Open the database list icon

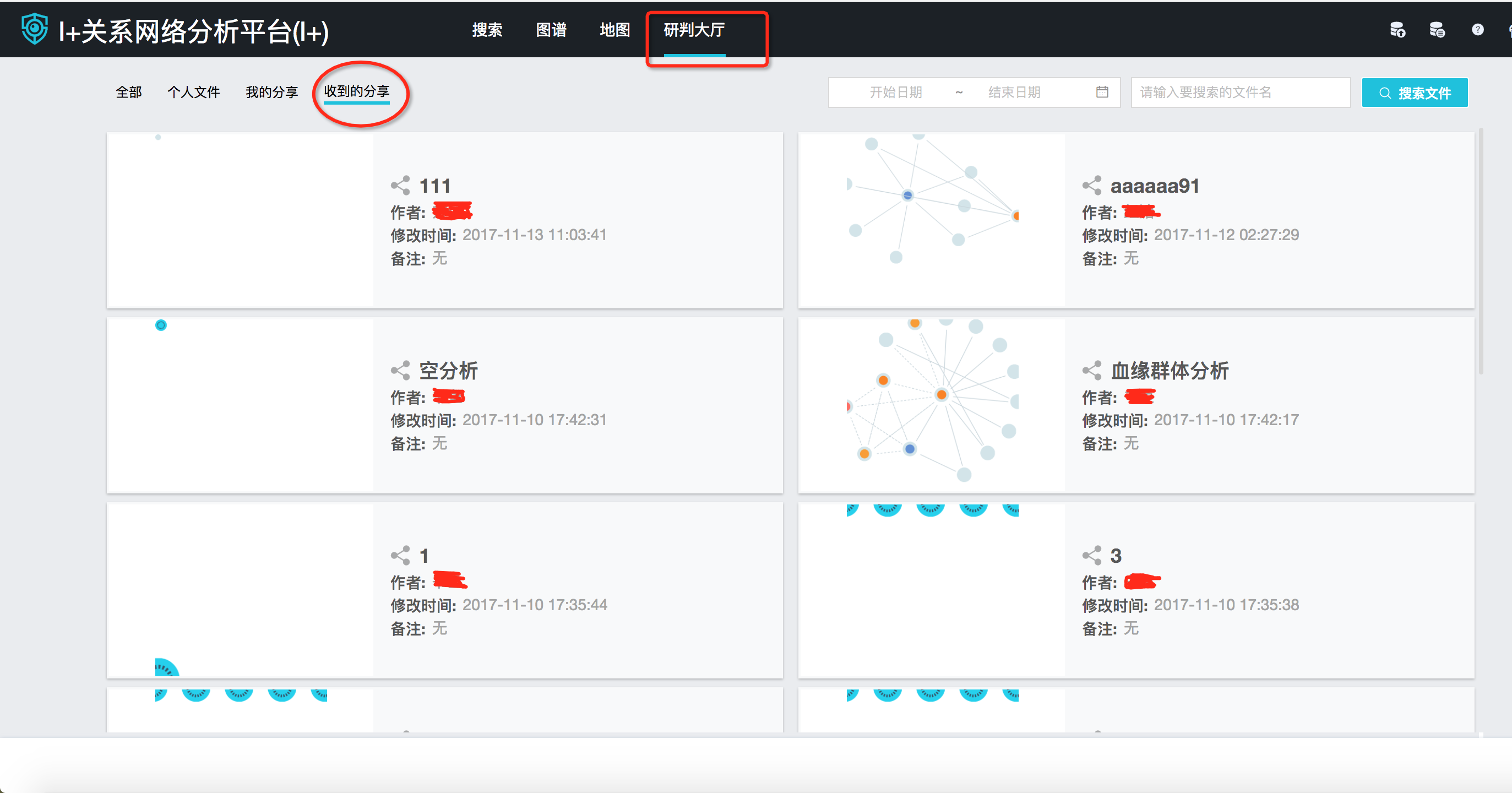click(x=1437, y=29)
